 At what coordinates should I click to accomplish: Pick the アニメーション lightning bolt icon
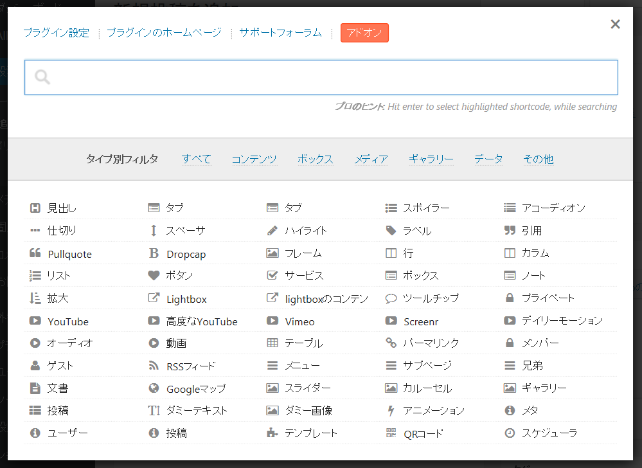coord(391,411)
